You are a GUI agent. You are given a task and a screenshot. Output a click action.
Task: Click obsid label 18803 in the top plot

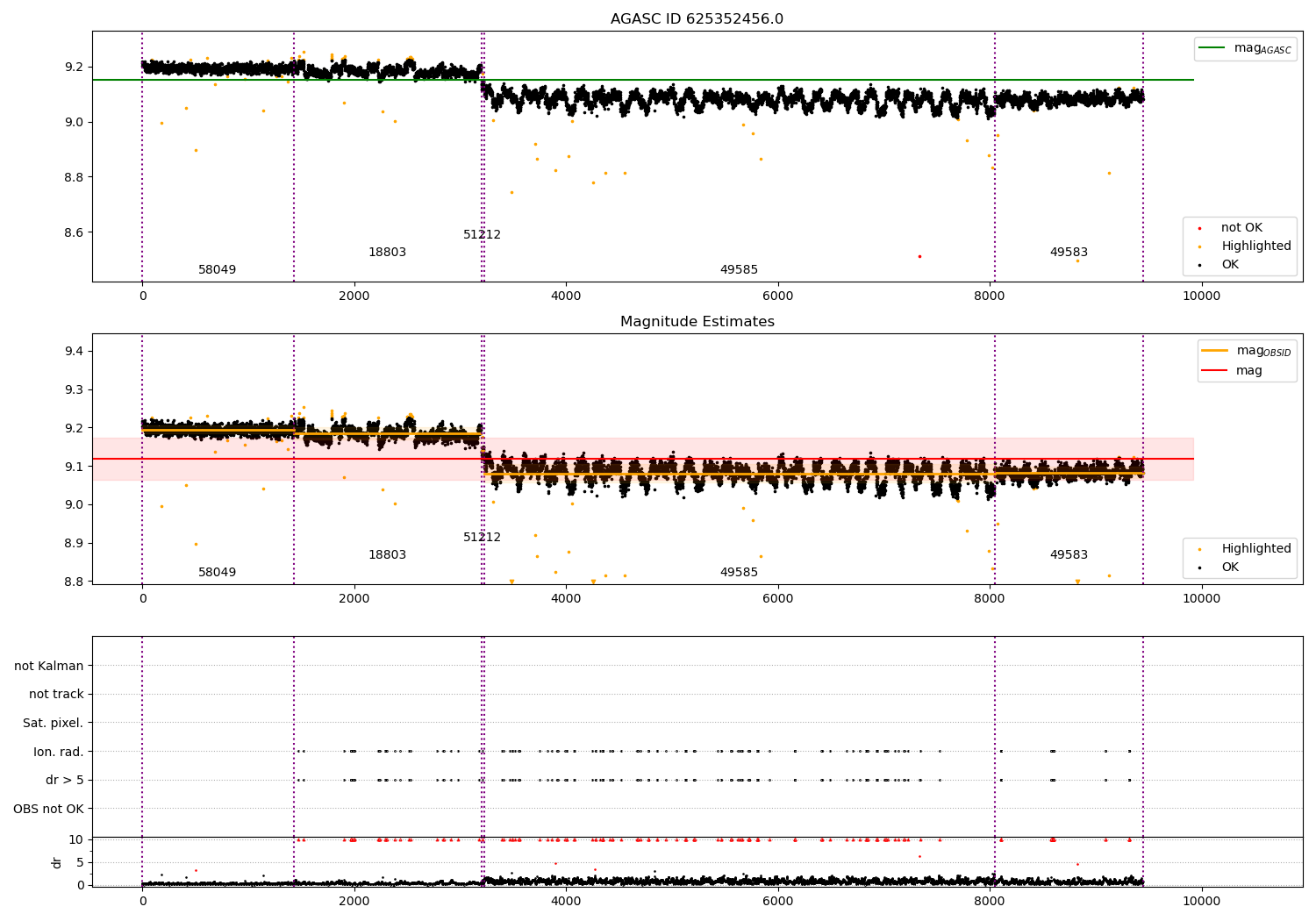tap(387, 253)
